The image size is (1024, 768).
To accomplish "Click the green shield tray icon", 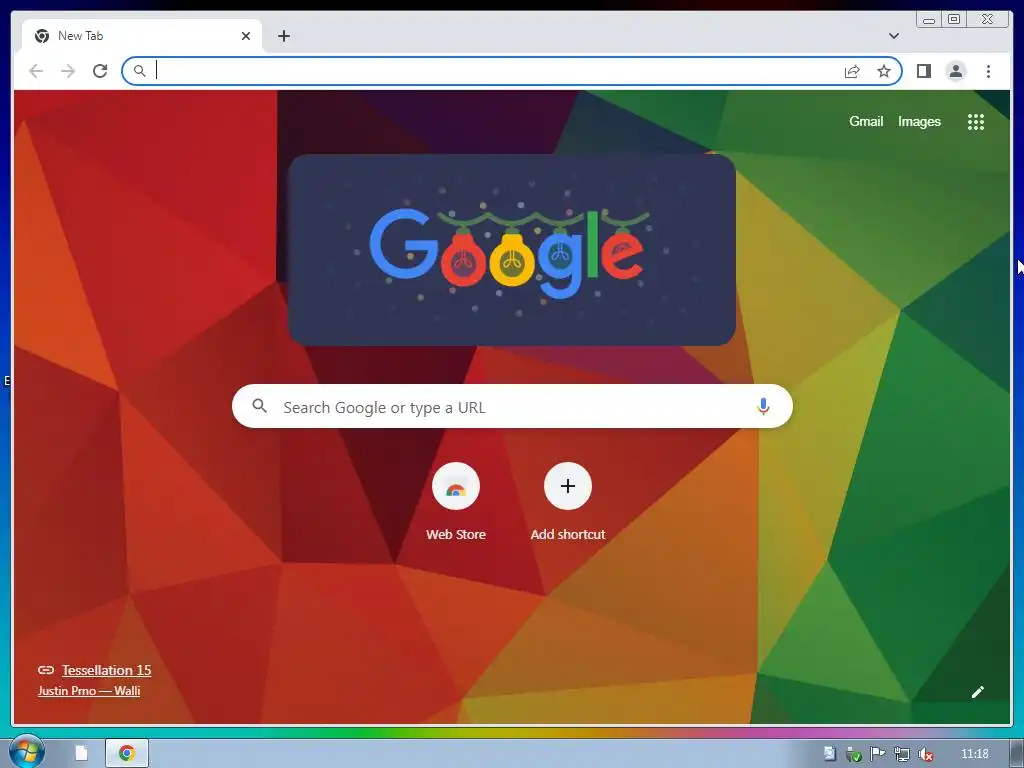I will (853, 754).
